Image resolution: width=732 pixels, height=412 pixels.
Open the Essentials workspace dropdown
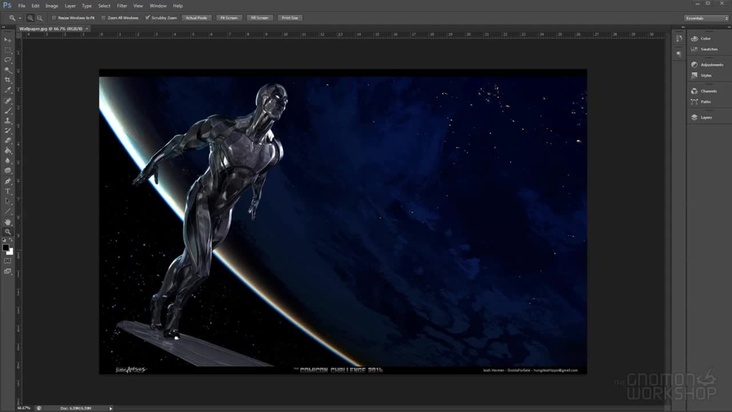[x=706, y=18]
